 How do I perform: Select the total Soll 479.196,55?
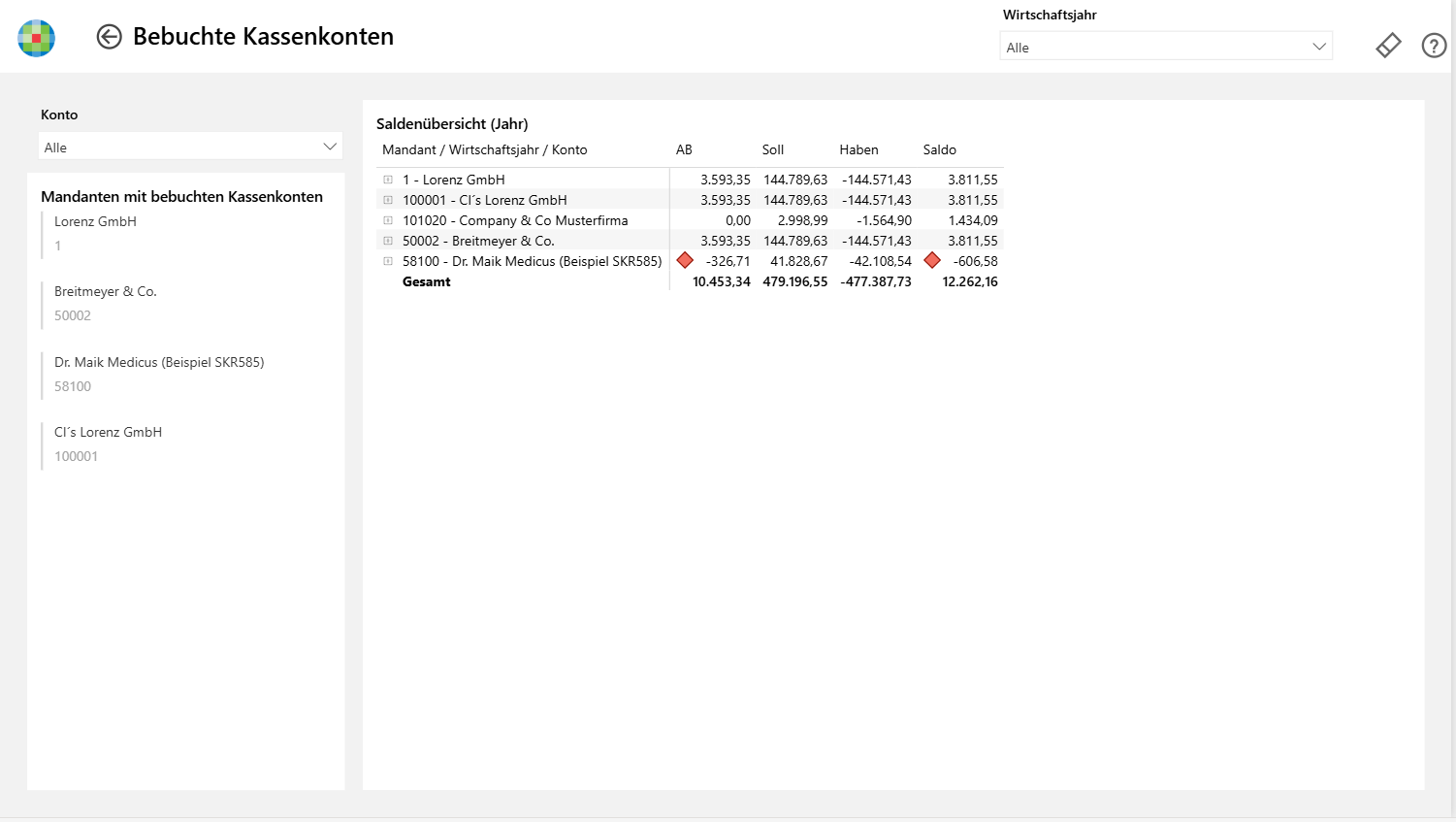coord(795,281)
